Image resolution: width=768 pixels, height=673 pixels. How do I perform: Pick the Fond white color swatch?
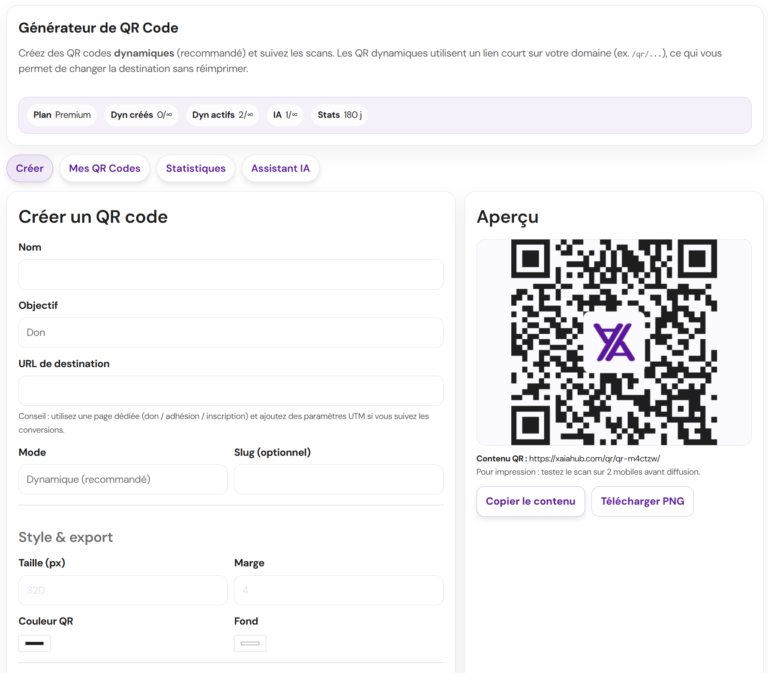pos(250,643)
